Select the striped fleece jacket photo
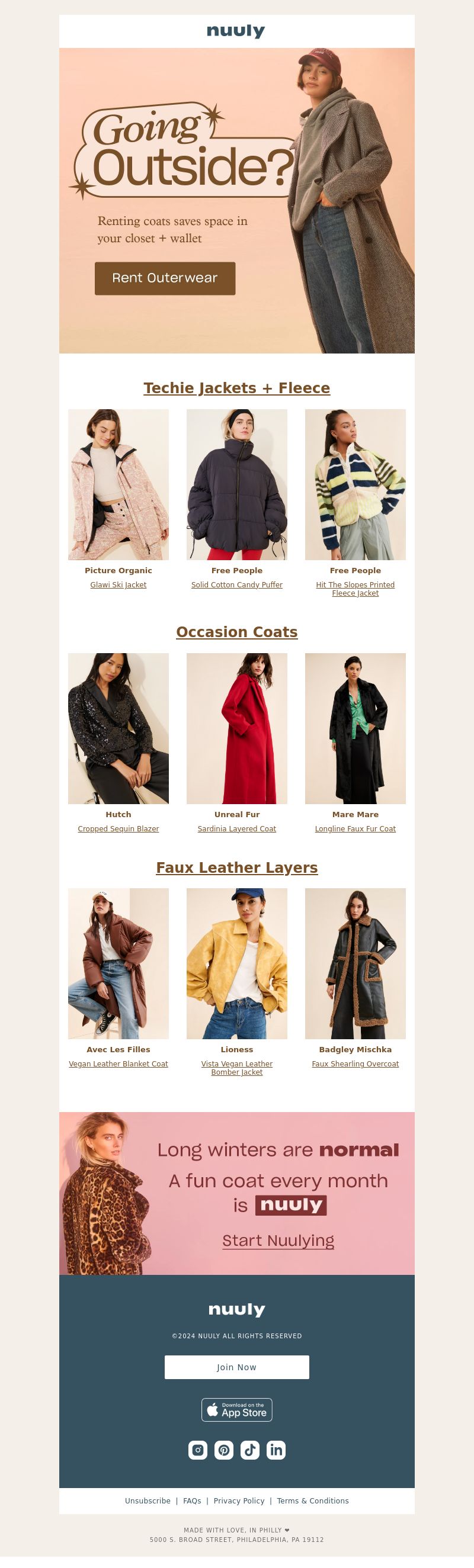The height and width of the screenshot is (1568, 474). click(x=355, y=484)
